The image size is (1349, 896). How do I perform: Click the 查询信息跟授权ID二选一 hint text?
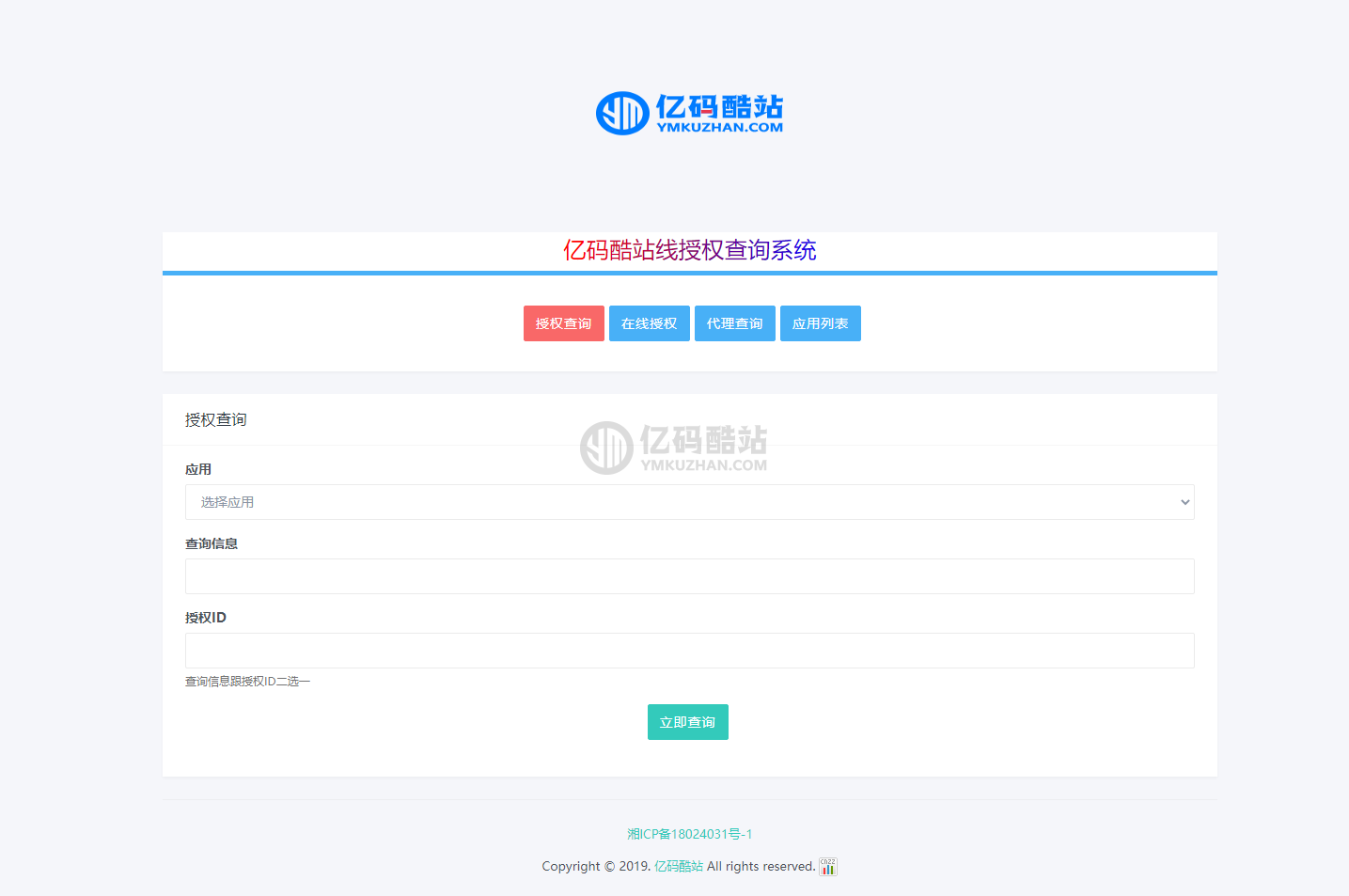[247, 682]
